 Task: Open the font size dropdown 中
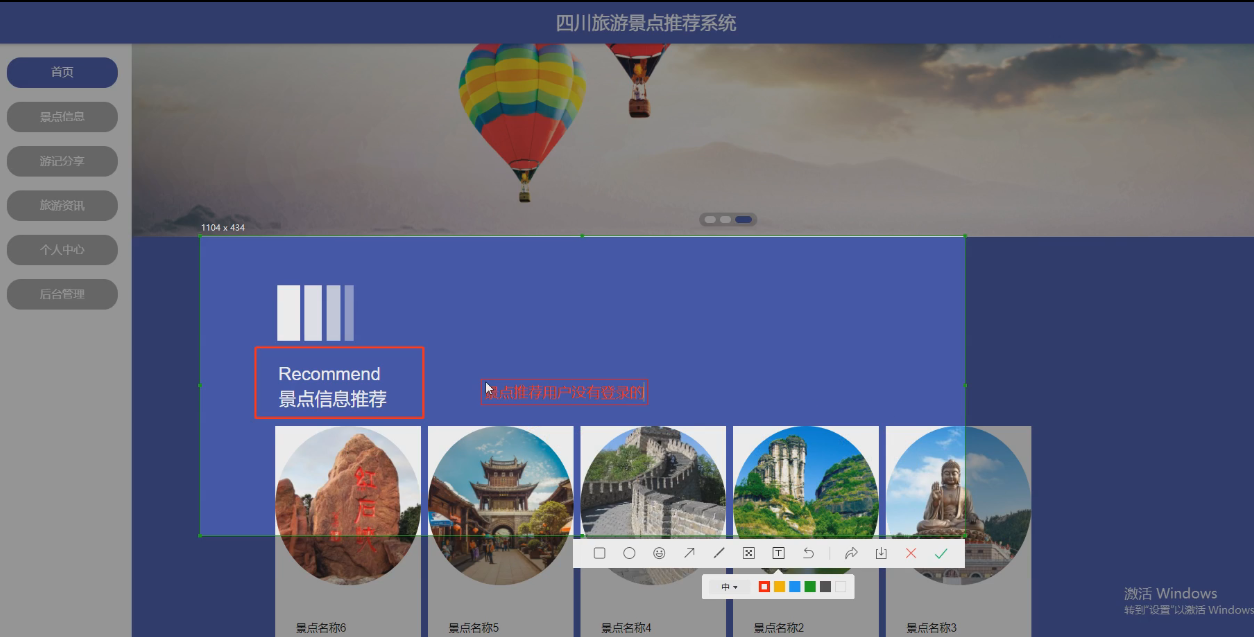729,587
